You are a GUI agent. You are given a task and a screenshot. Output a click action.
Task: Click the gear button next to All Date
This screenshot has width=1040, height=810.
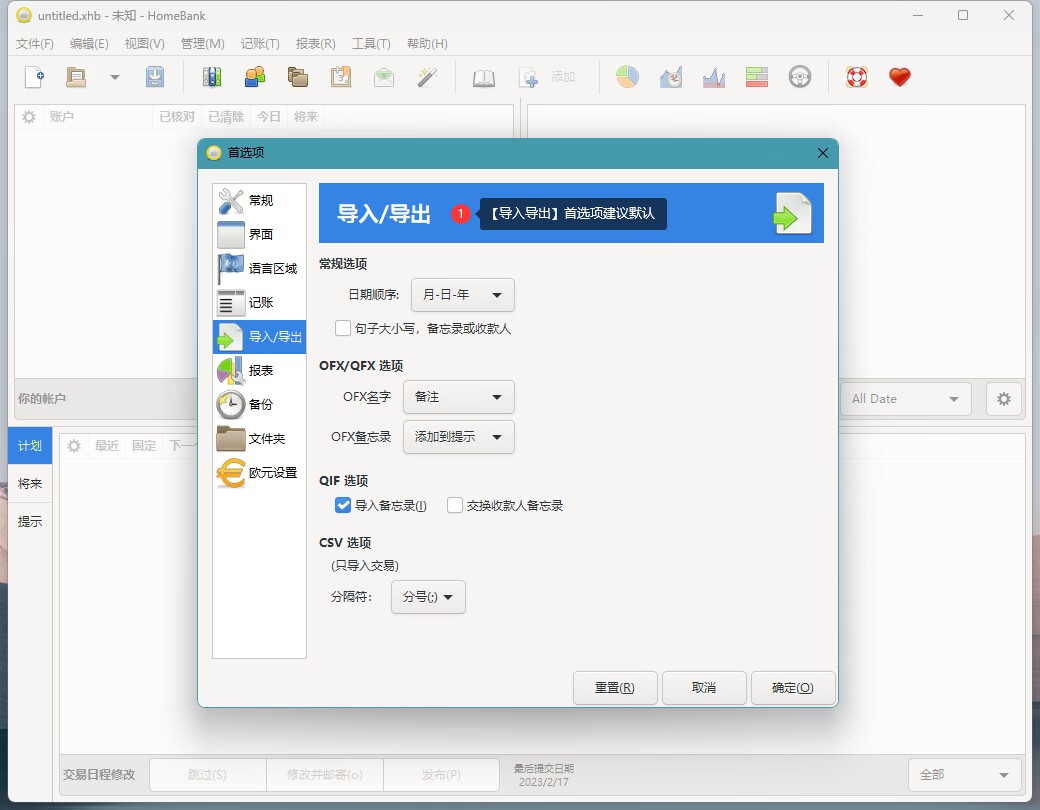point(1004,399)
